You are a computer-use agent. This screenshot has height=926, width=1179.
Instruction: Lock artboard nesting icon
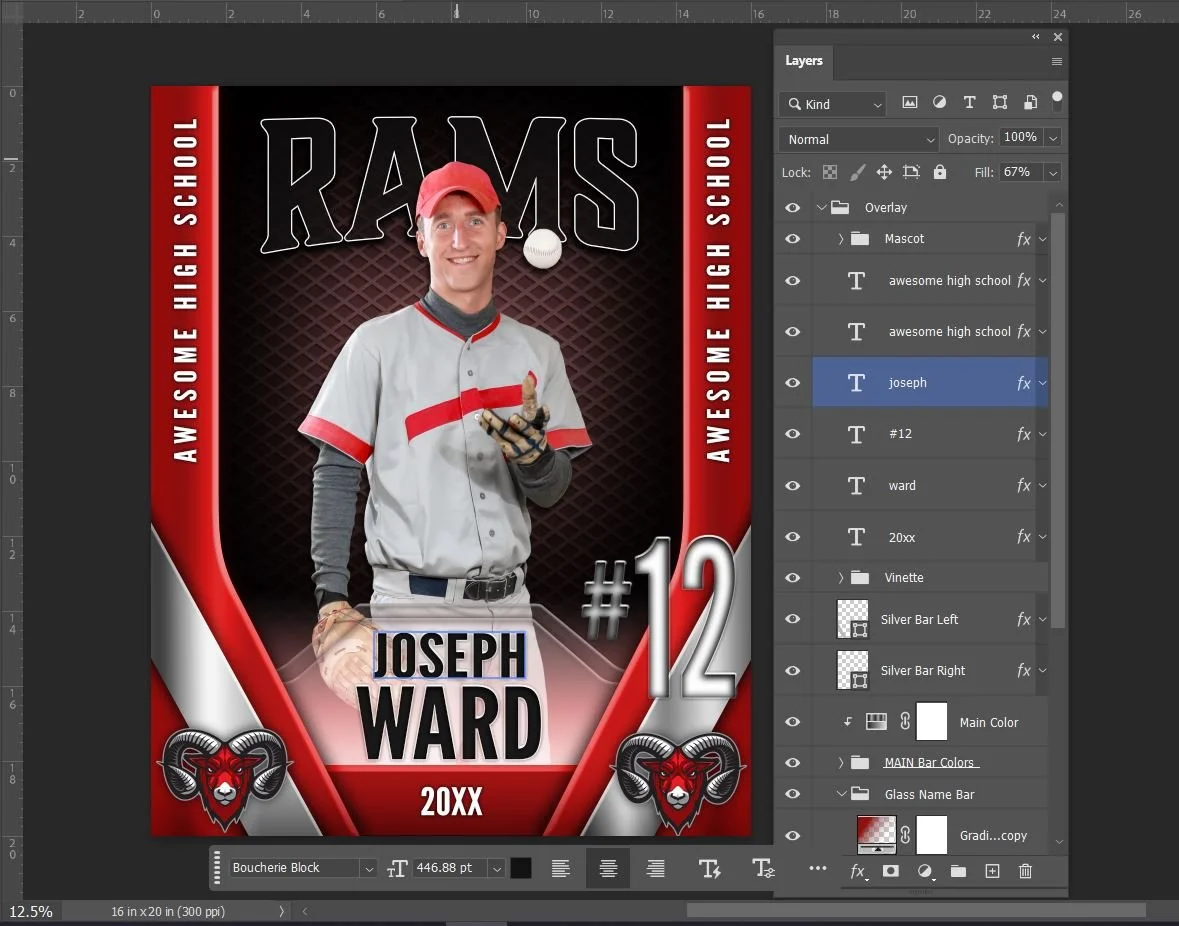pos(911,172)
